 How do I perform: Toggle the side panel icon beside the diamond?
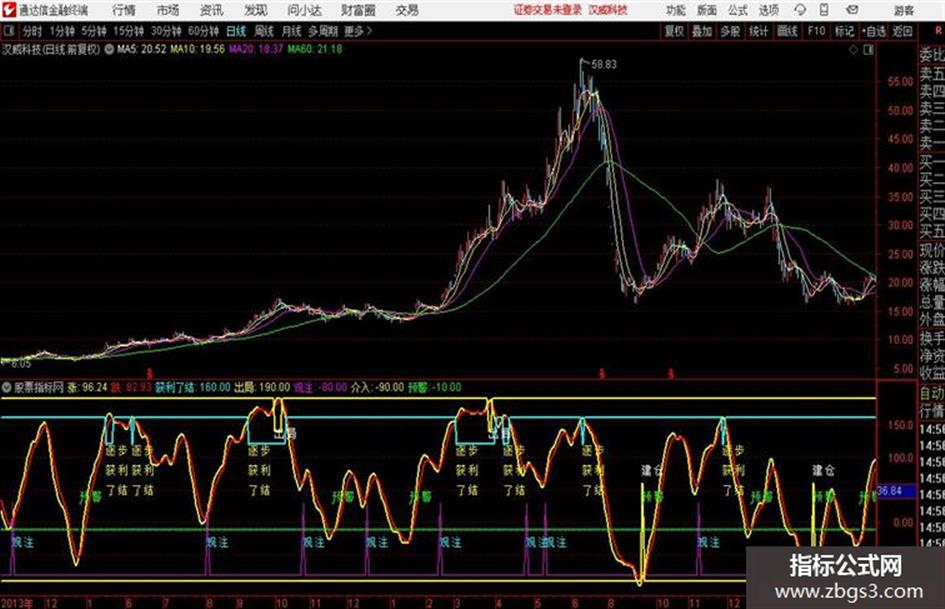[x=868, y=50]
